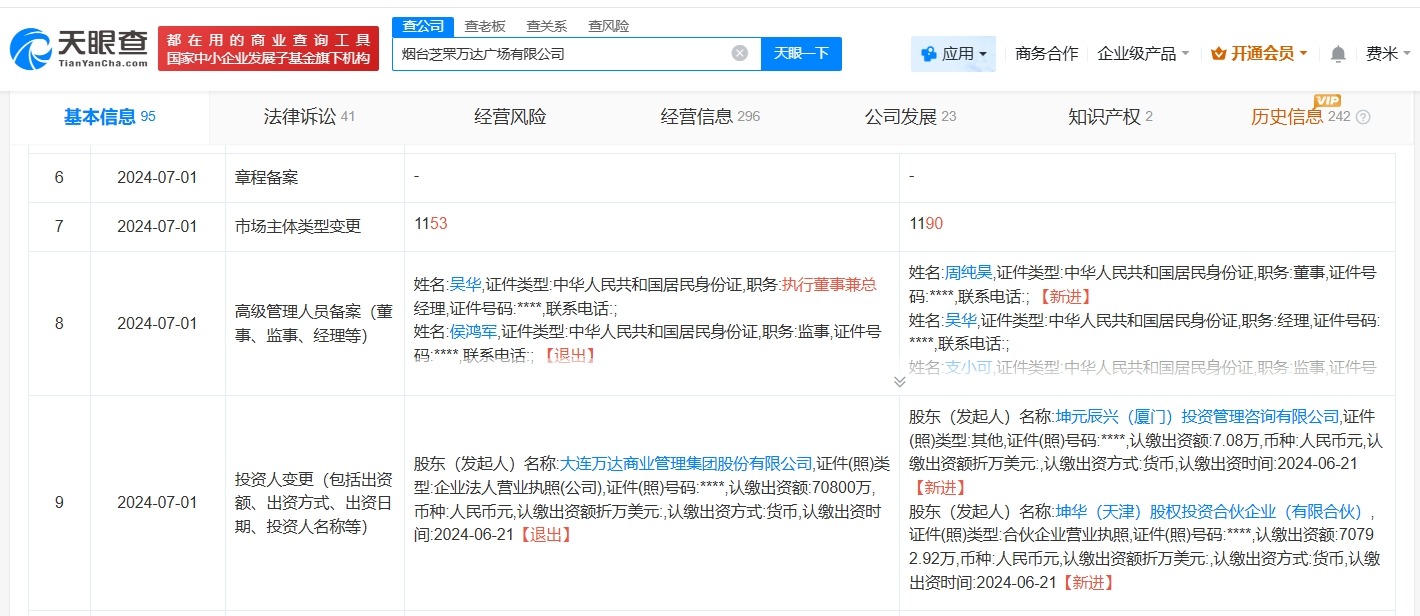
Task: Open the notification bell icon
Action: 1337,53
